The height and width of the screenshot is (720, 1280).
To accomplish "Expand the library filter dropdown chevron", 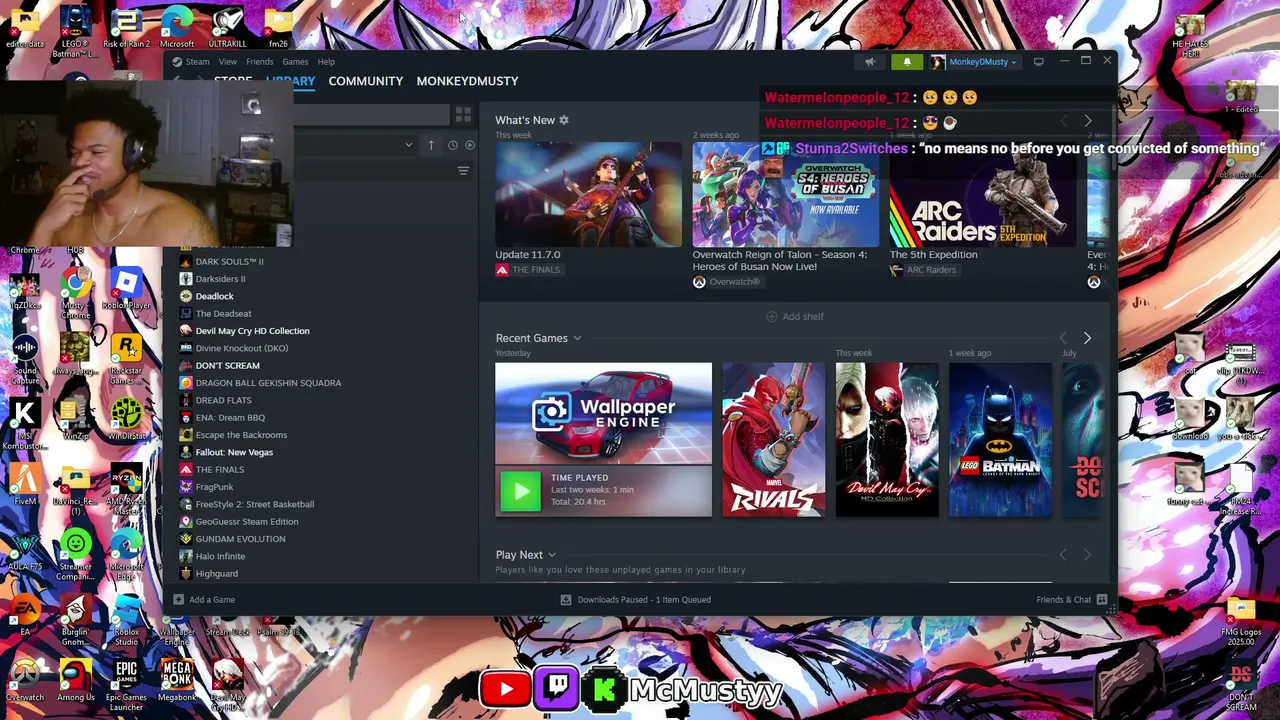I will tap(408, 145).
